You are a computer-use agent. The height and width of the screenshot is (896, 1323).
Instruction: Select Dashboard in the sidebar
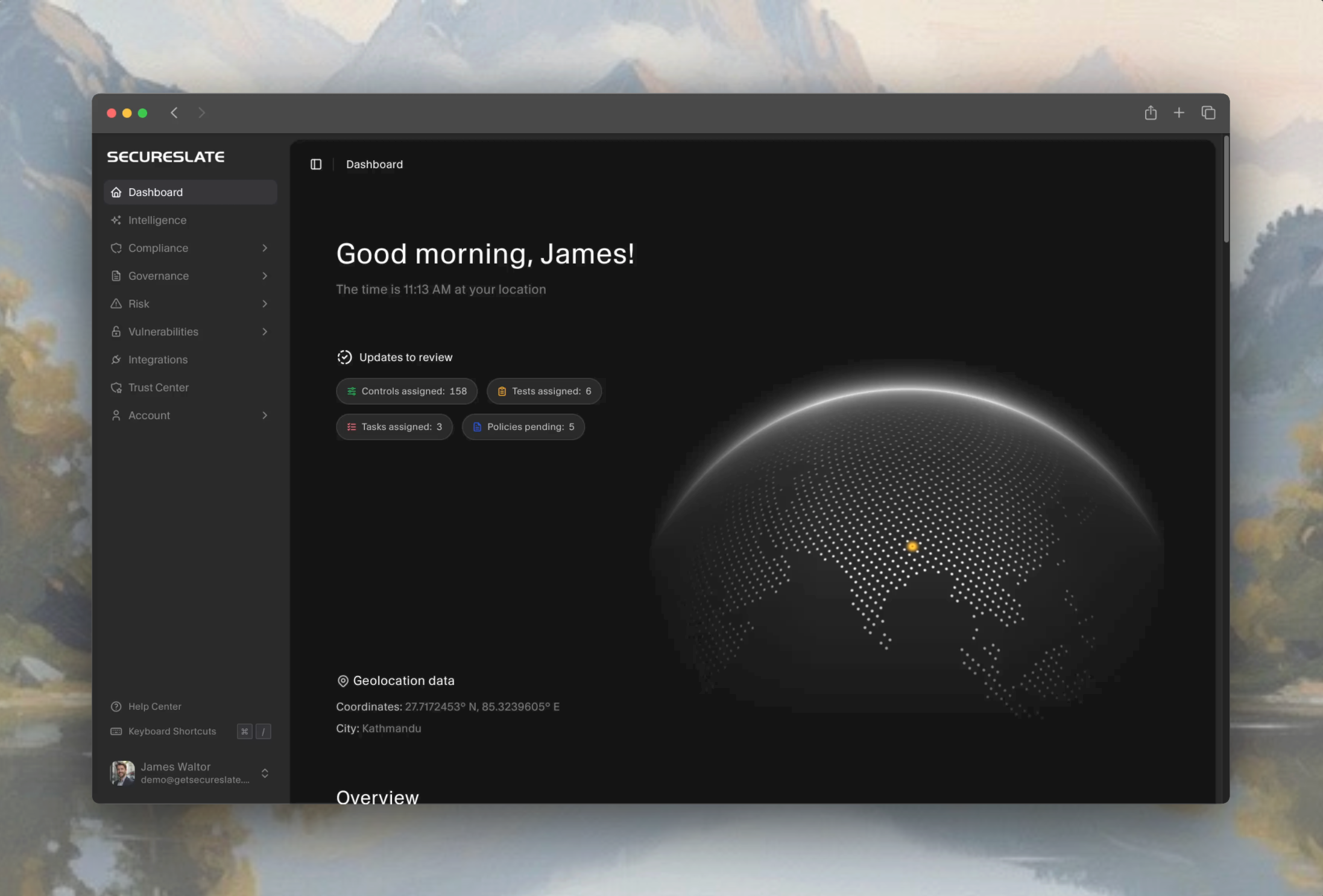pos(191,192)
